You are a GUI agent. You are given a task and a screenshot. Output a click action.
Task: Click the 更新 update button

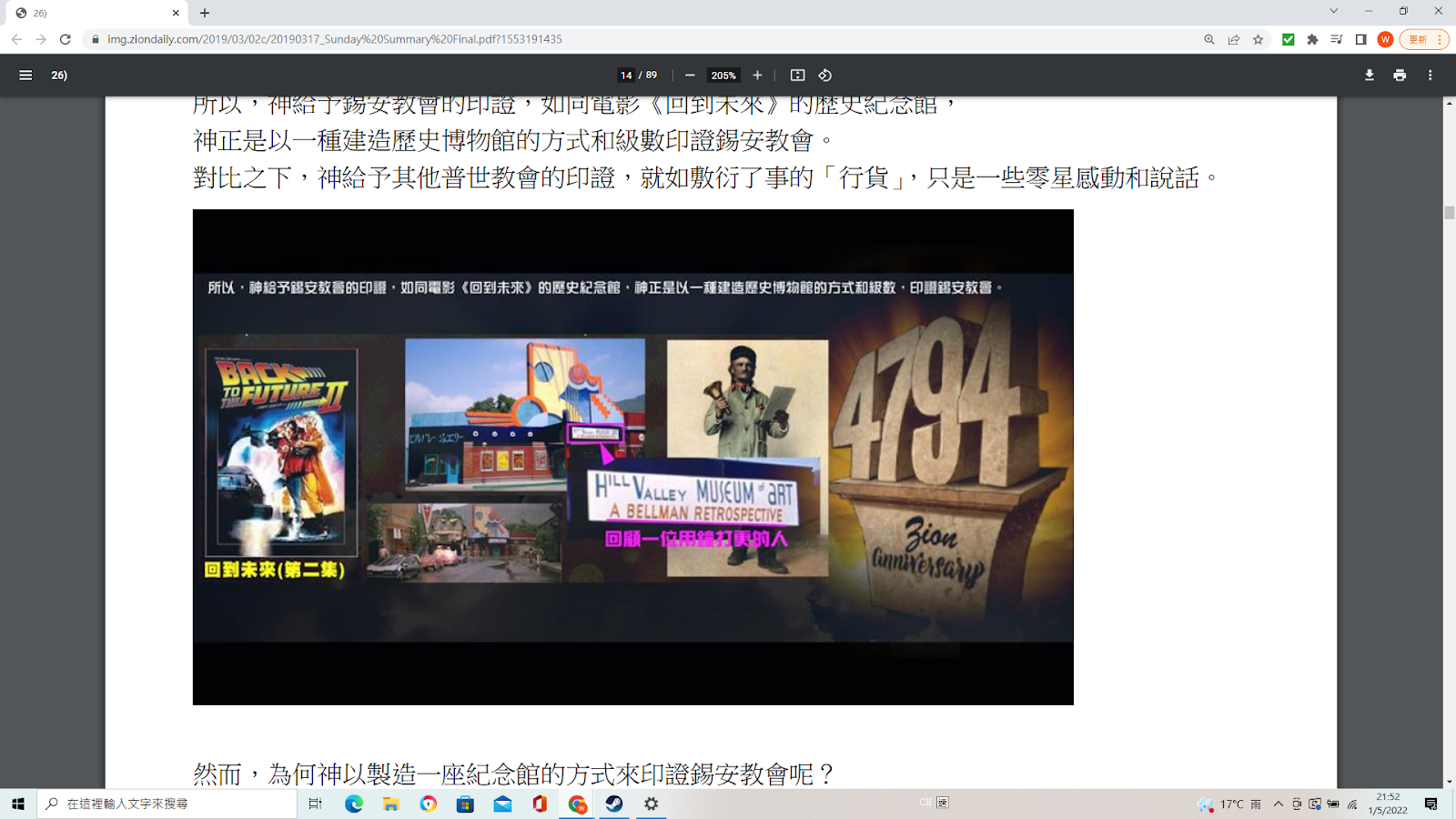(1423, 39)
